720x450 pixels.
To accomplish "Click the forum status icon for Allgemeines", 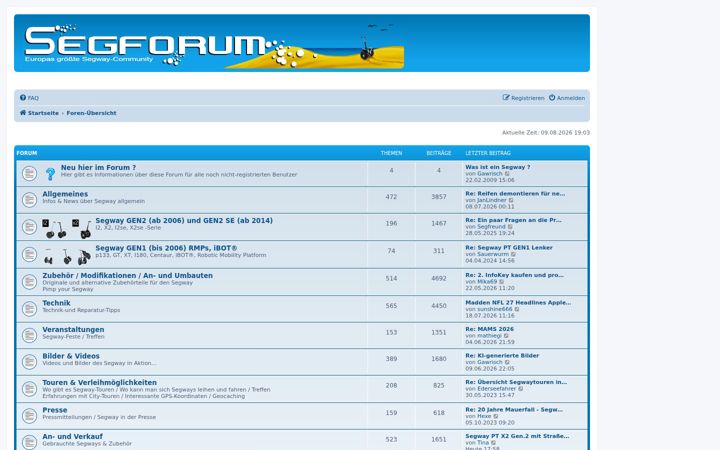I will [x=29, y=200].
